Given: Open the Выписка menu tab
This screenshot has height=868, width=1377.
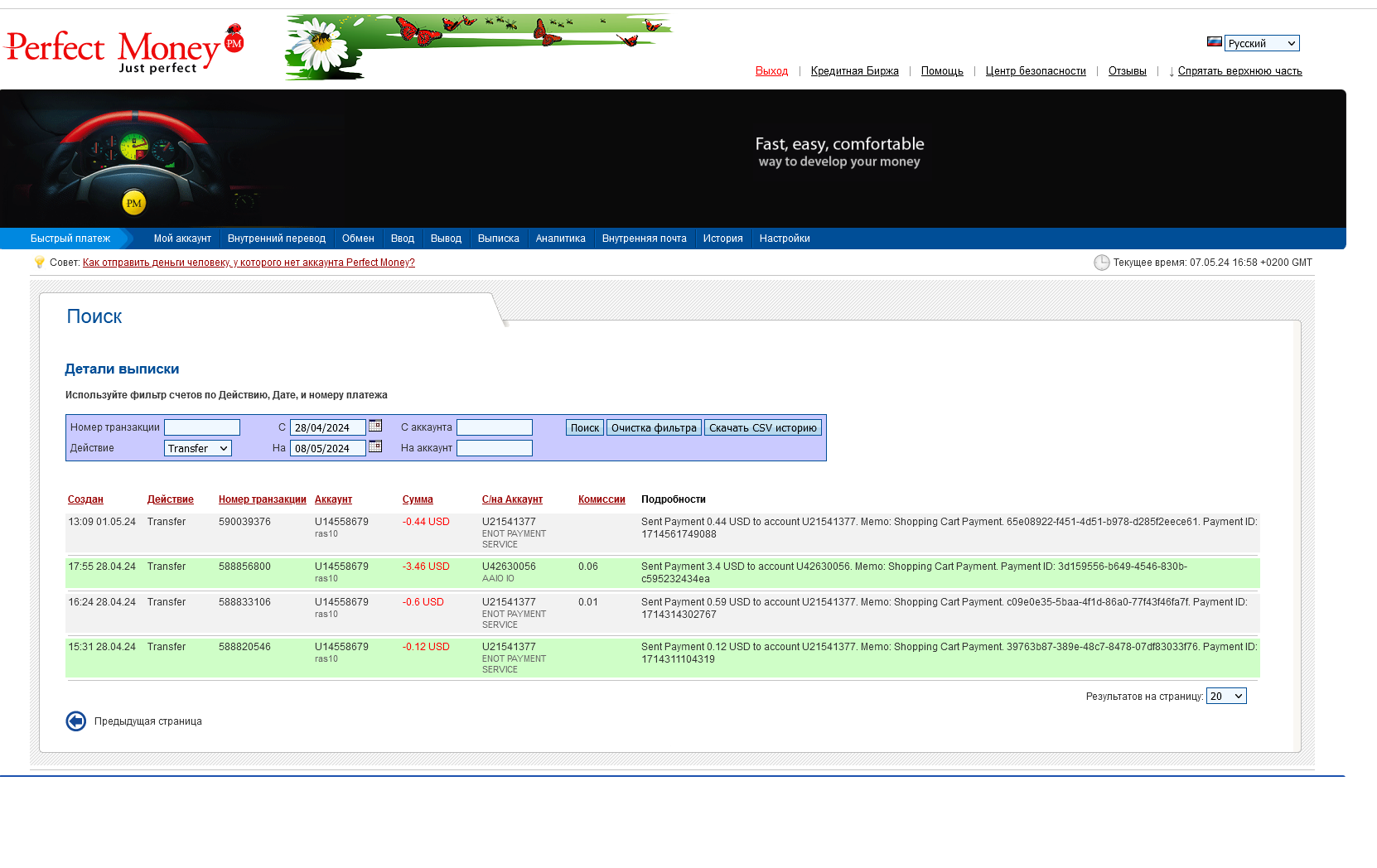Looking at the screenshot, I should coord(498,239).
